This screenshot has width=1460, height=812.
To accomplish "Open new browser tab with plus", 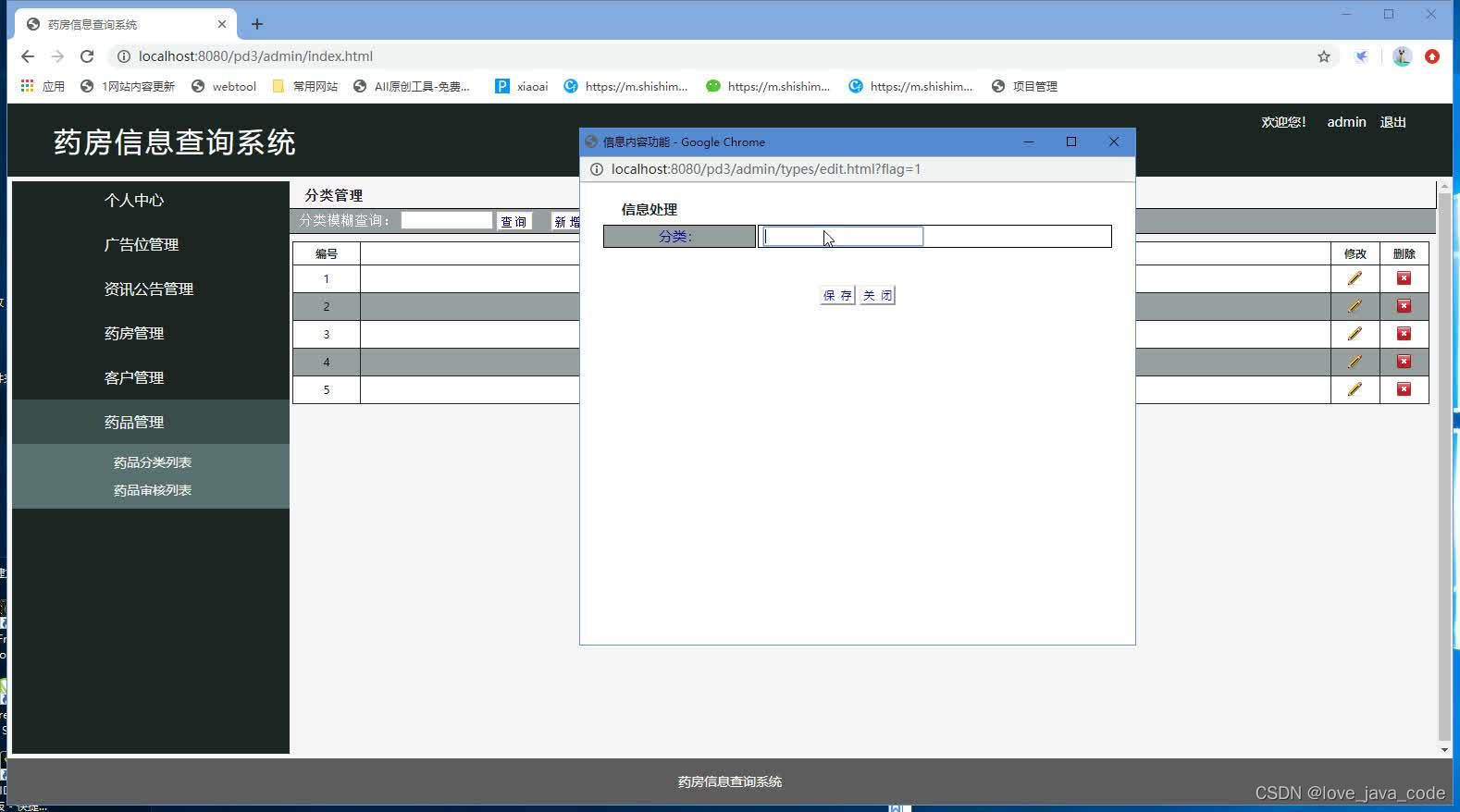I will click(x=257, y=24).
